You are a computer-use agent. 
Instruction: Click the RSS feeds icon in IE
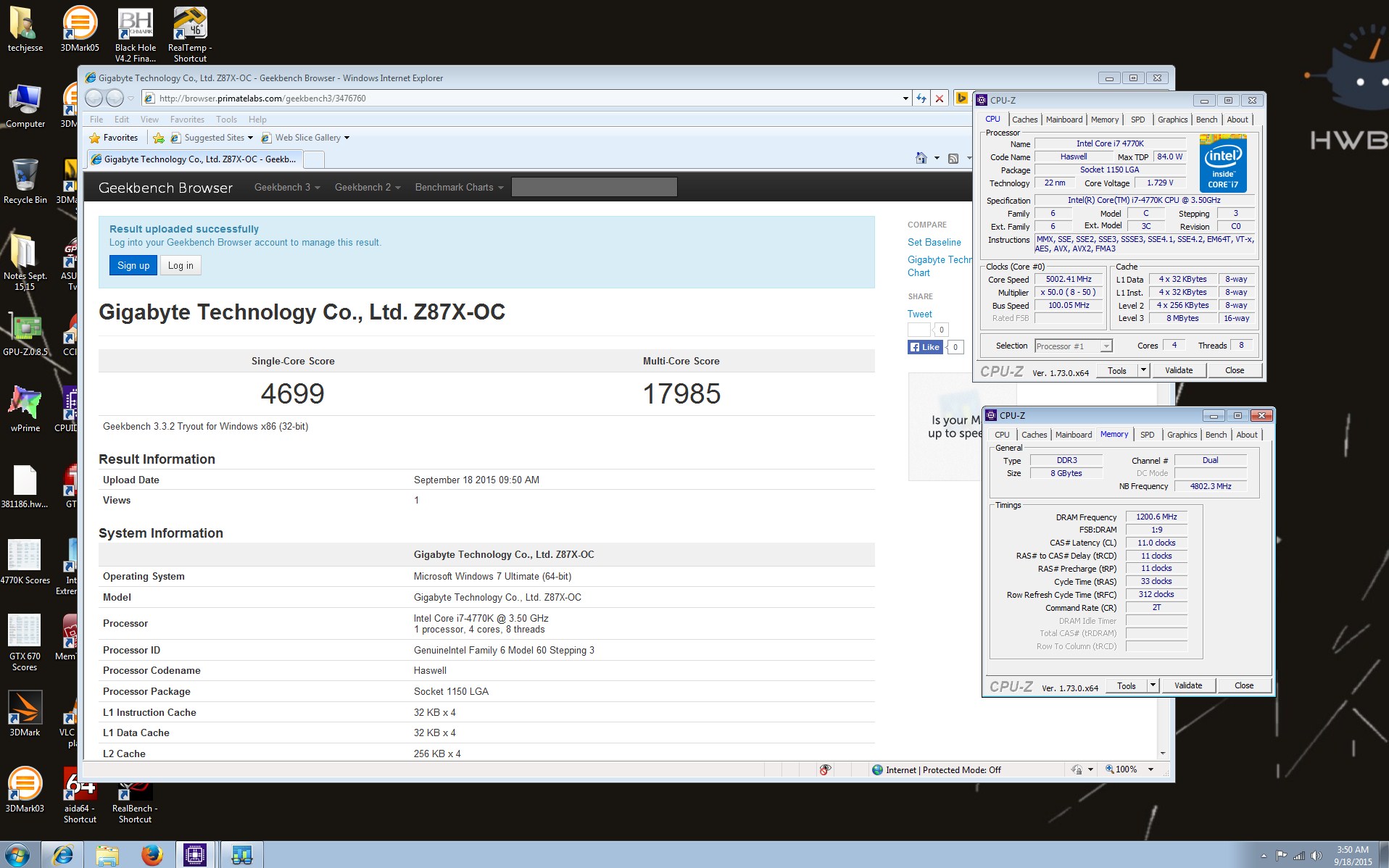[x=953, y=158]
